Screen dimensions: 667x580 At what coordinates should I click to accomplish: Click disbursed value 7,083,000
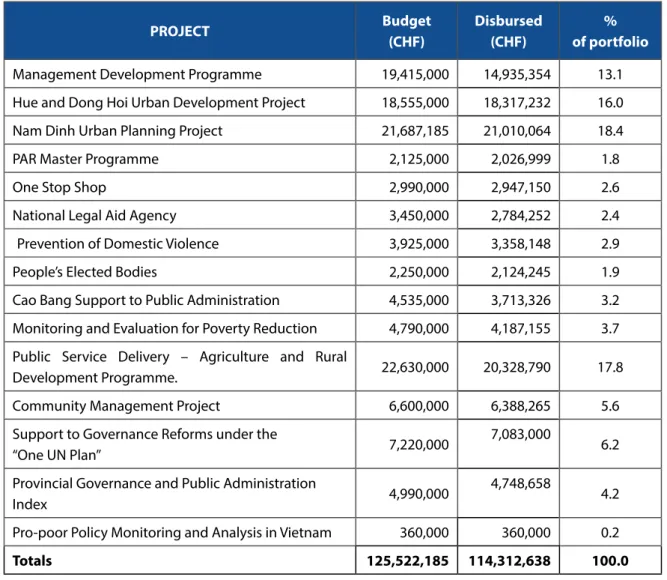pyautogui.click(x=521, y=434)
